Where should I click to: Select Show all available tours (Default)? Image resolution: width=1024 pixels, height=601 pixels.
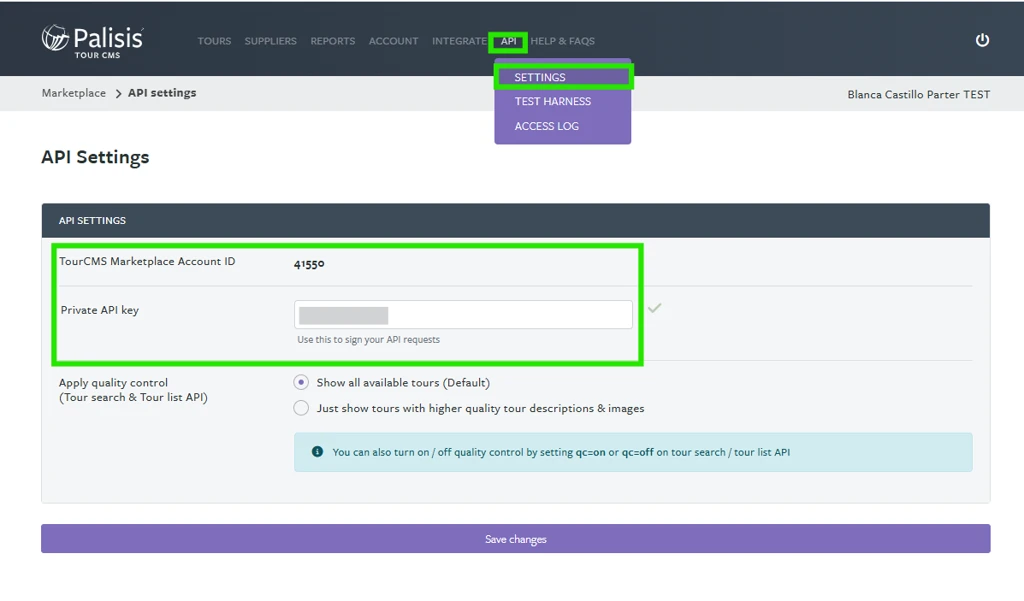pos(301,382)
